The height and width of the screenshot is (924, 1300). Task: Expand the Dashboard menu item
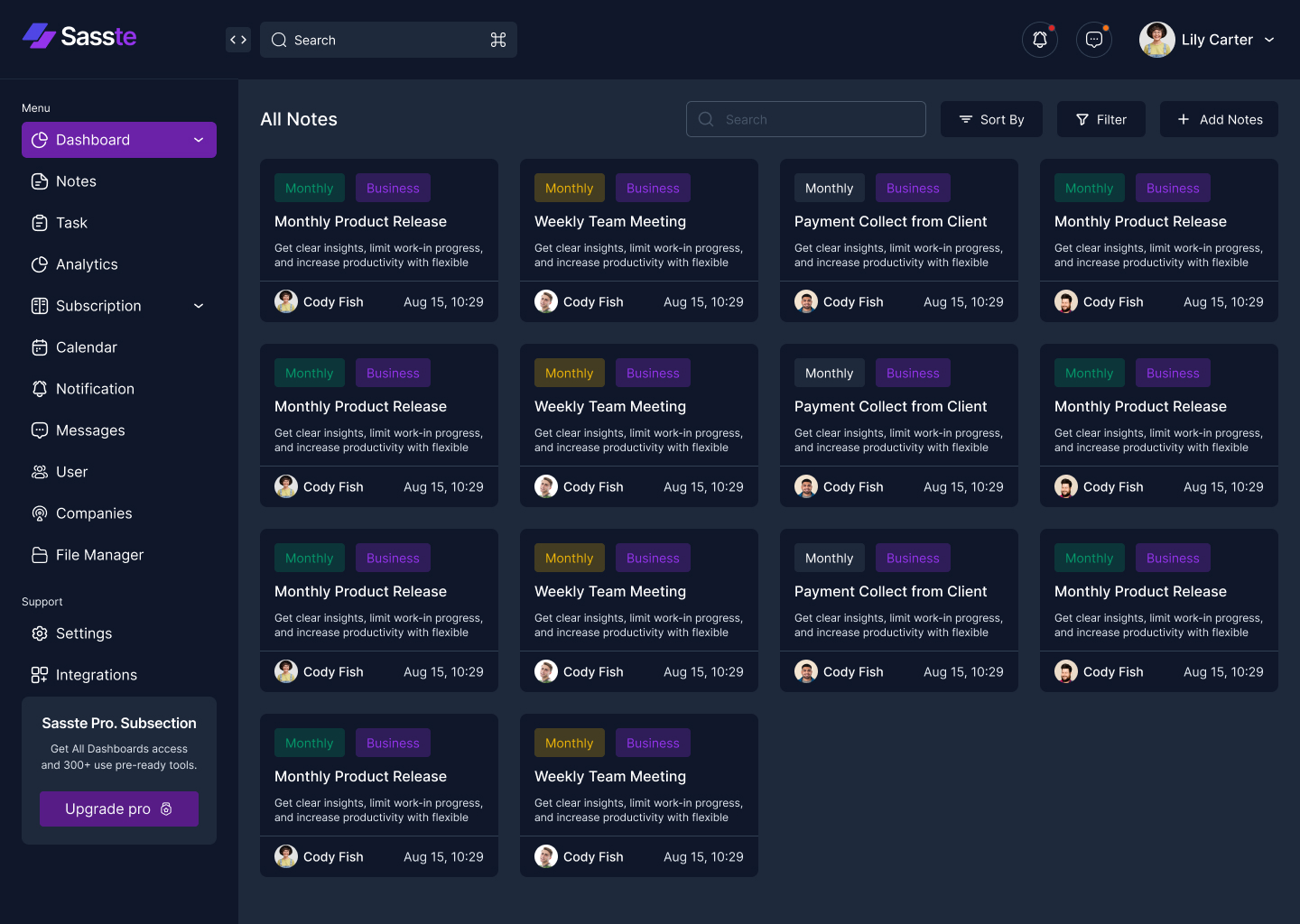point(198,140)
